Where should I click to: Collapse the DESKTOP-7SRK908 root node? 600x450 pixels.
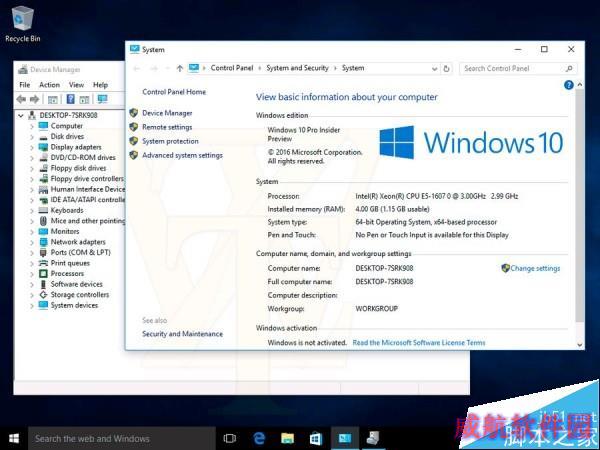(x=21, y=115)
